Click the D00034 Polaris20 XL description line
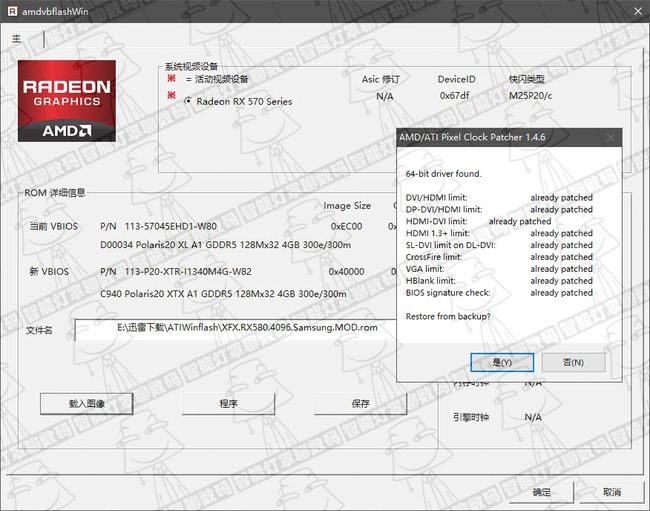 click(x=226, y=245)
